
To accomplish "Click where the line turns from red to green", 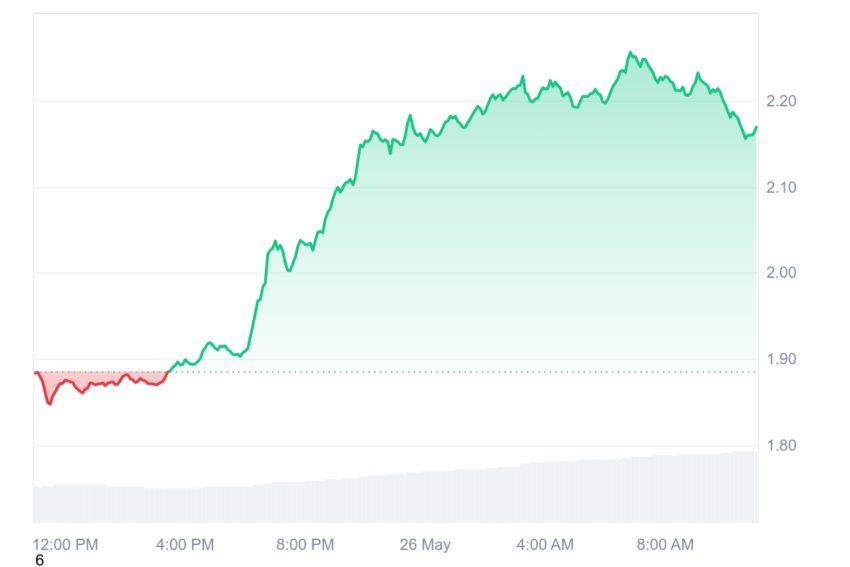I will click(169, 371).
